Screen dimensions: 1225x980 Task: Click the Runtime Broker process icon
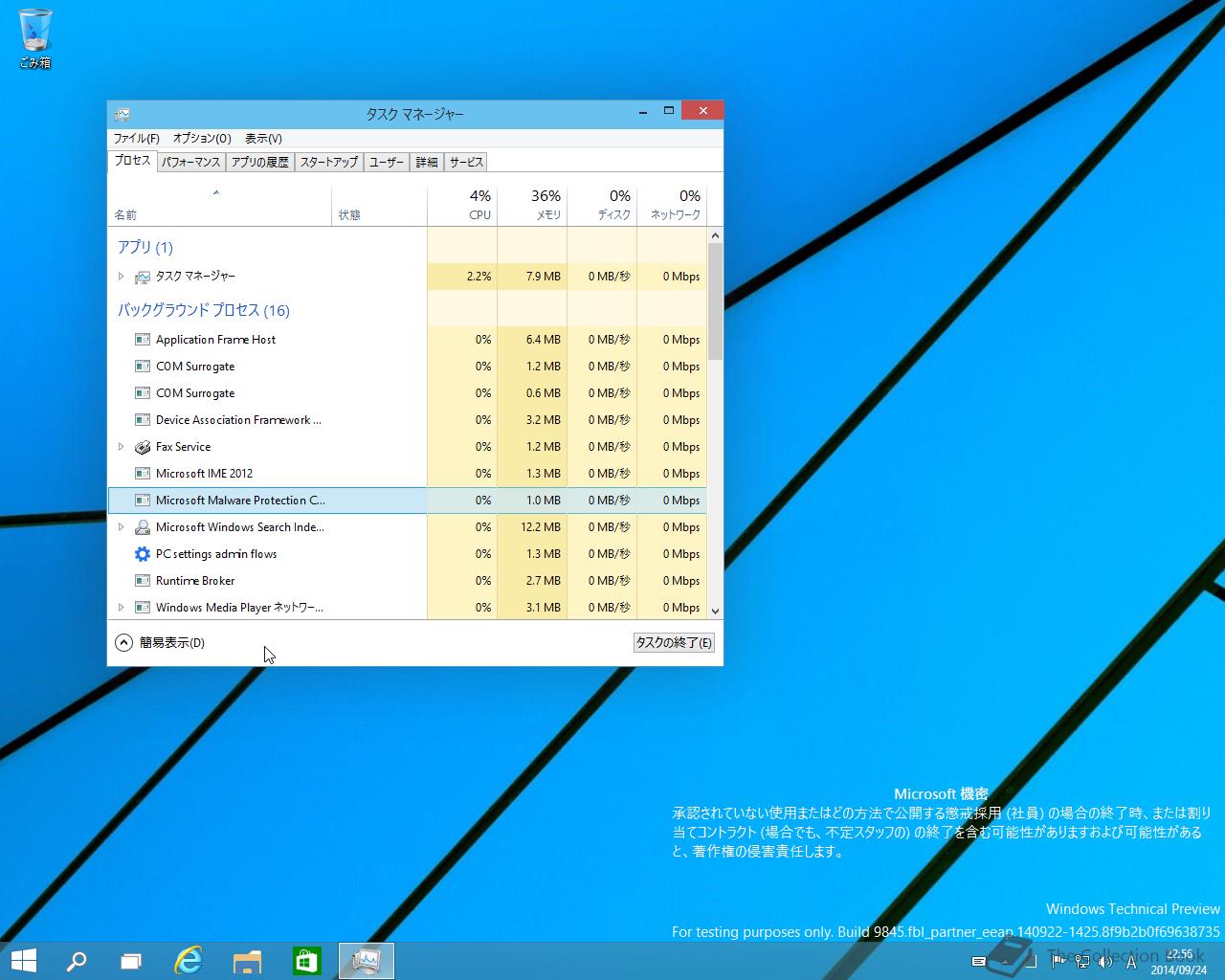coord(143,581)
